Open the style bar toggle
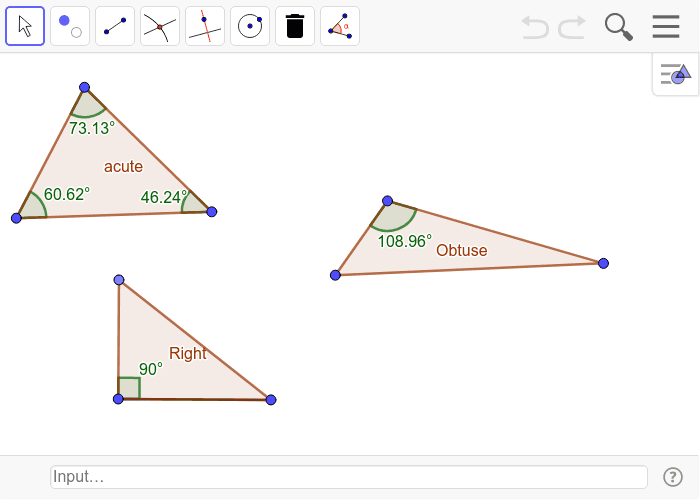 click(676, 74)
